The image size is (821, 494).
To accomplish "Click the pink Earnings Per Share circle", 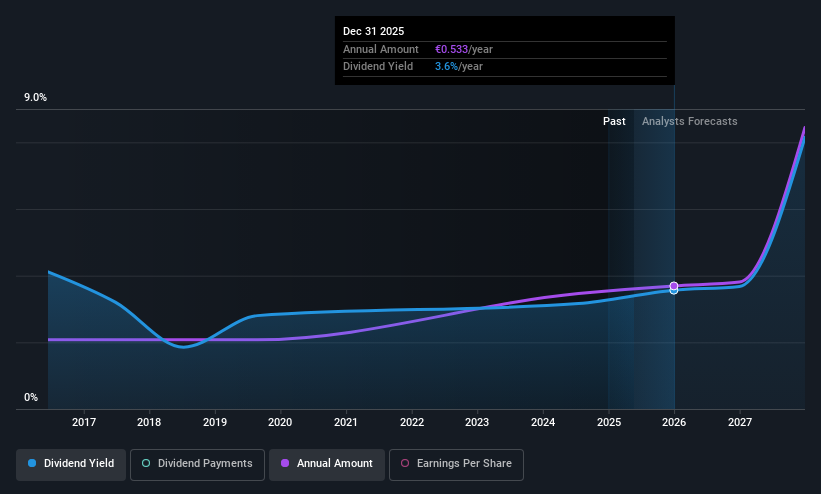I will point(405,463).
